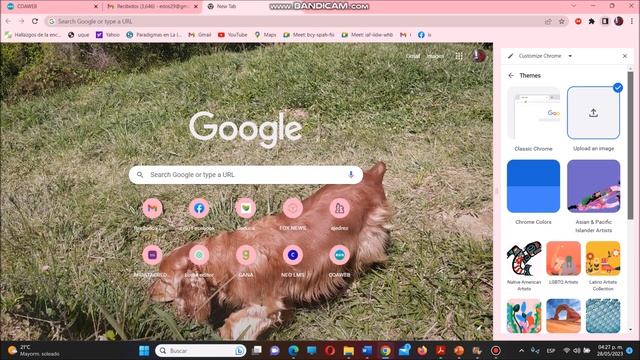The height and width of the screenshot is (360, 640).
Task: Open Firefox from taskbar
Action: pos(422,351)
